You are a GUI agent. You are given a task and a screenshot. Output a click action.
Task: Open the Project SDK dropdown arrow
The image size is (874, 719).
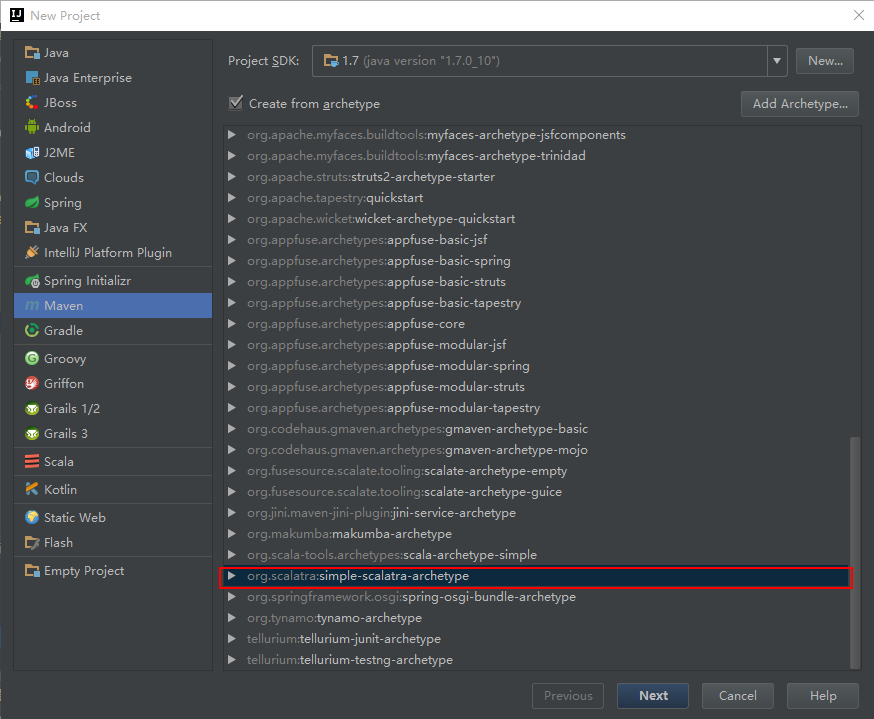(x=777, y=61)
